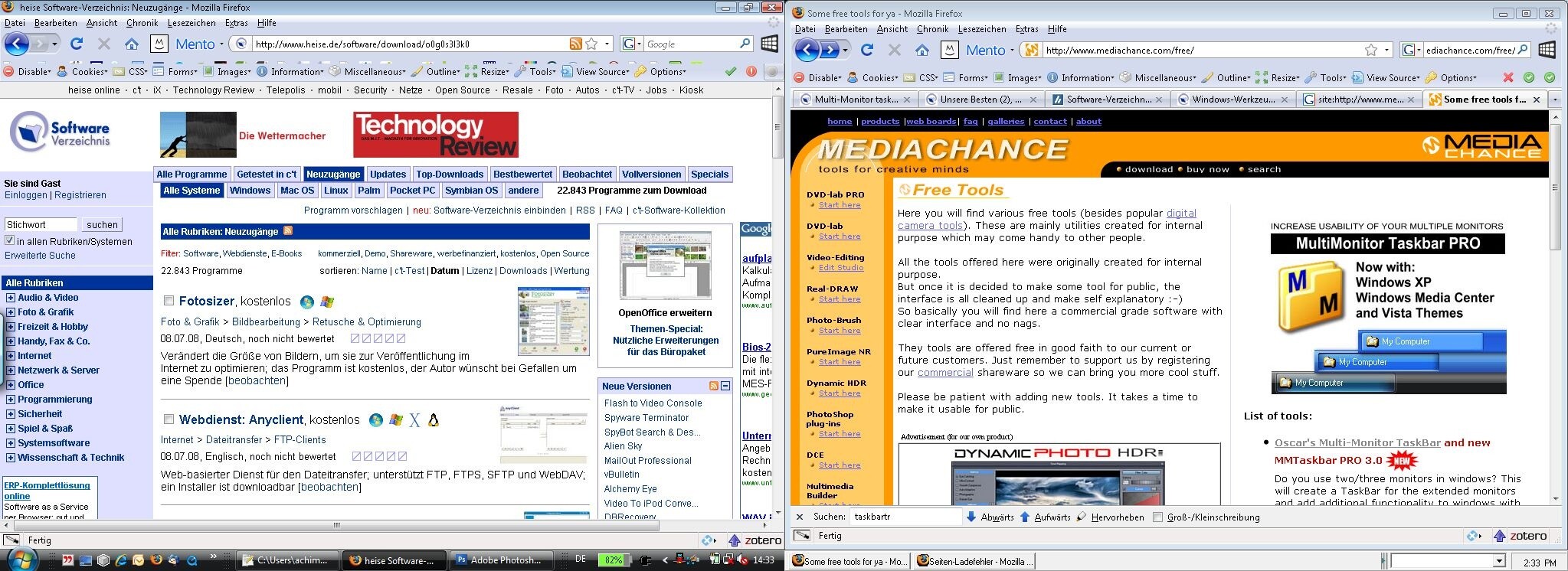Click find bar field containing taskbartr
1568x571 pixels.
click(905, 517)
